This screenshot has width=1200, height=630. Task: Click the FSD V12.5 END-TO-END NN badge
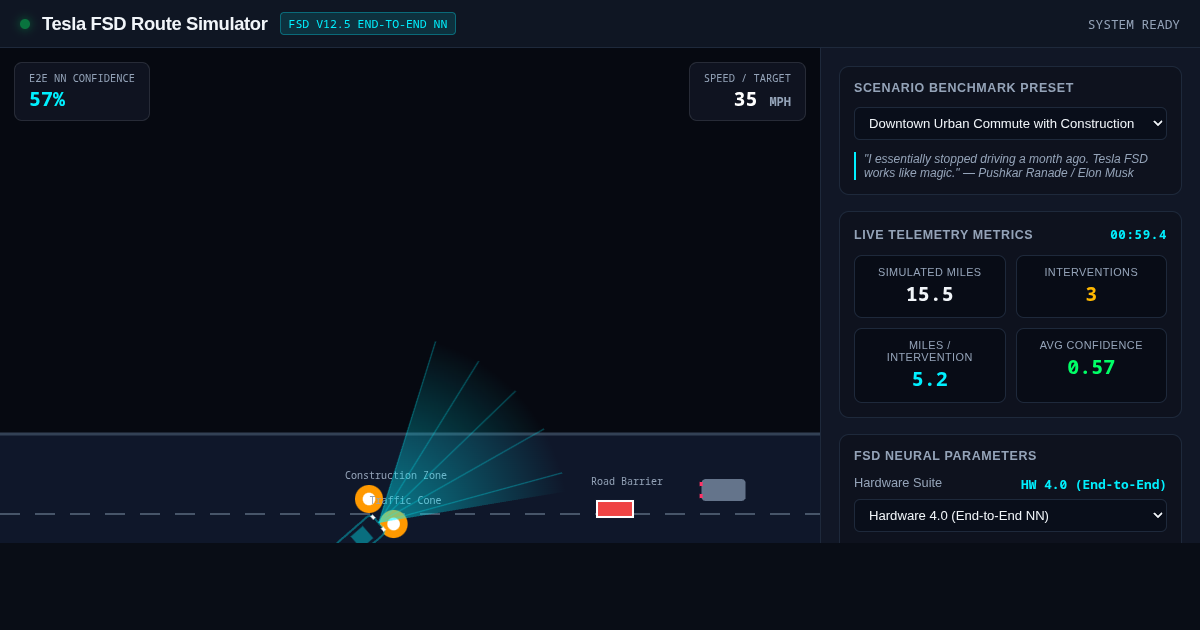click(368, 24)
